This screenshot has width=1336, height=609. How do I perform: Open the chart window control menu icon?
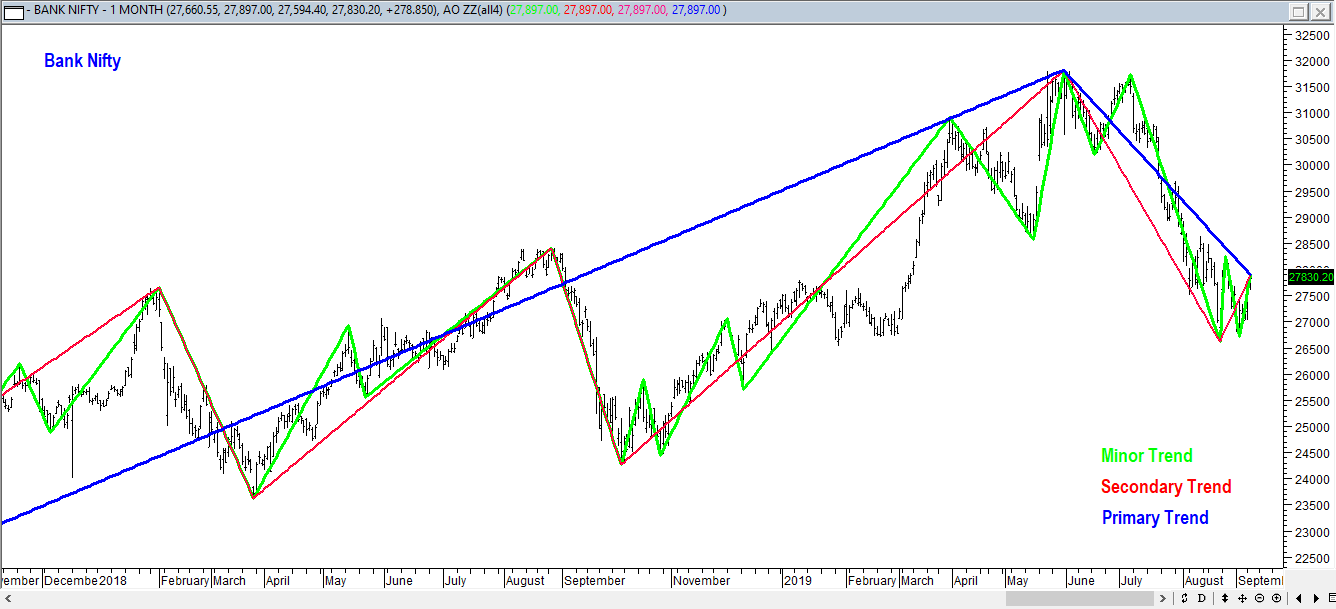(14, 11)
